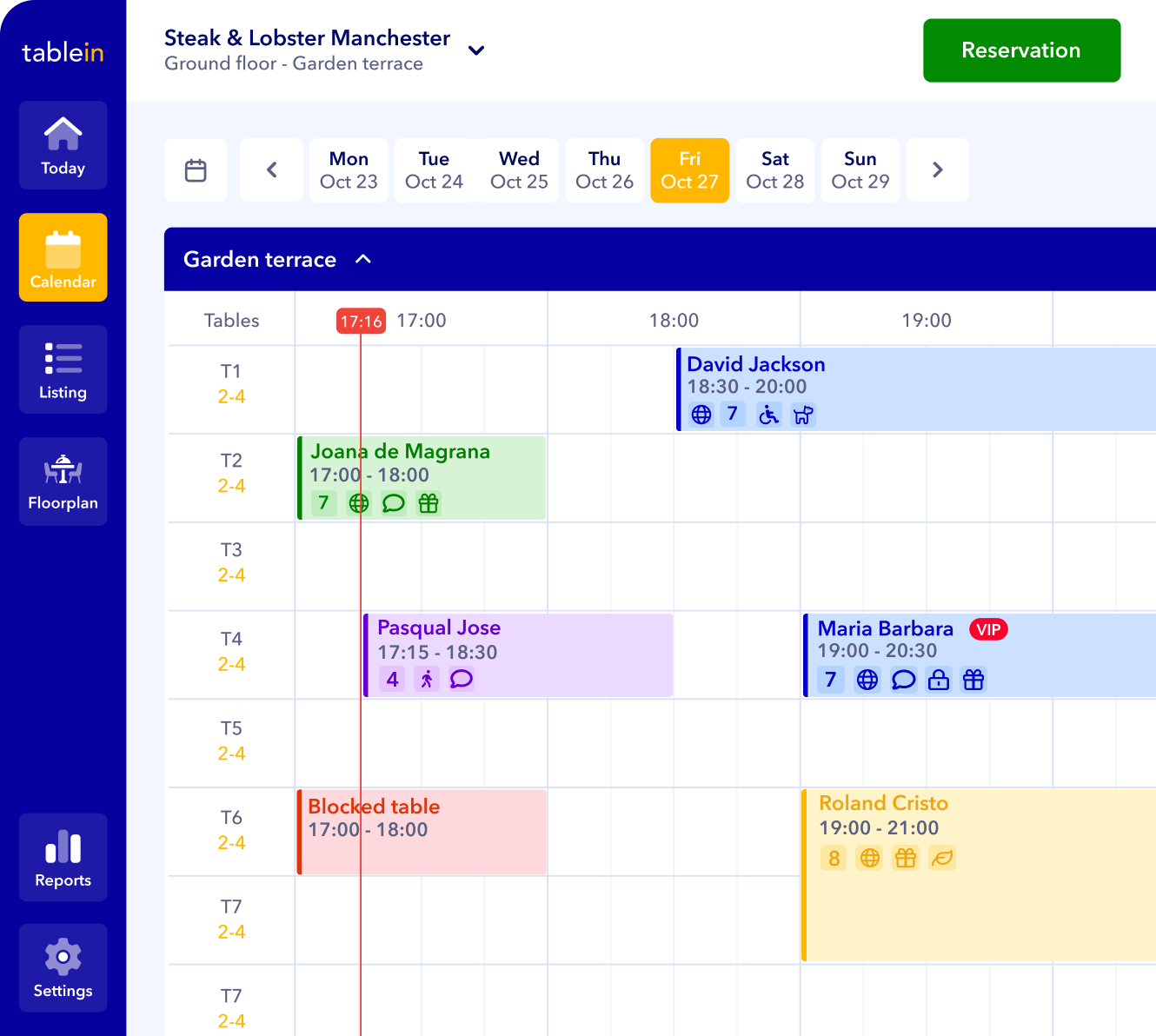Open the calendar date picker icon
The image size is (1156, 1036).
[x=196, y=169]
